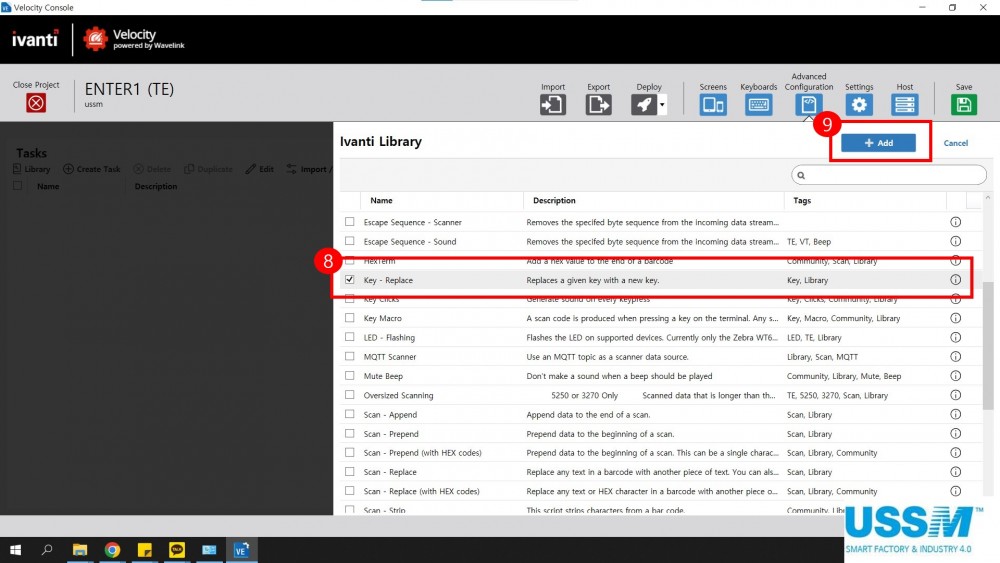The width and height of the screenshot is (1000, 563).
Task: Save the project with Save icon
Action: [964, 105]
